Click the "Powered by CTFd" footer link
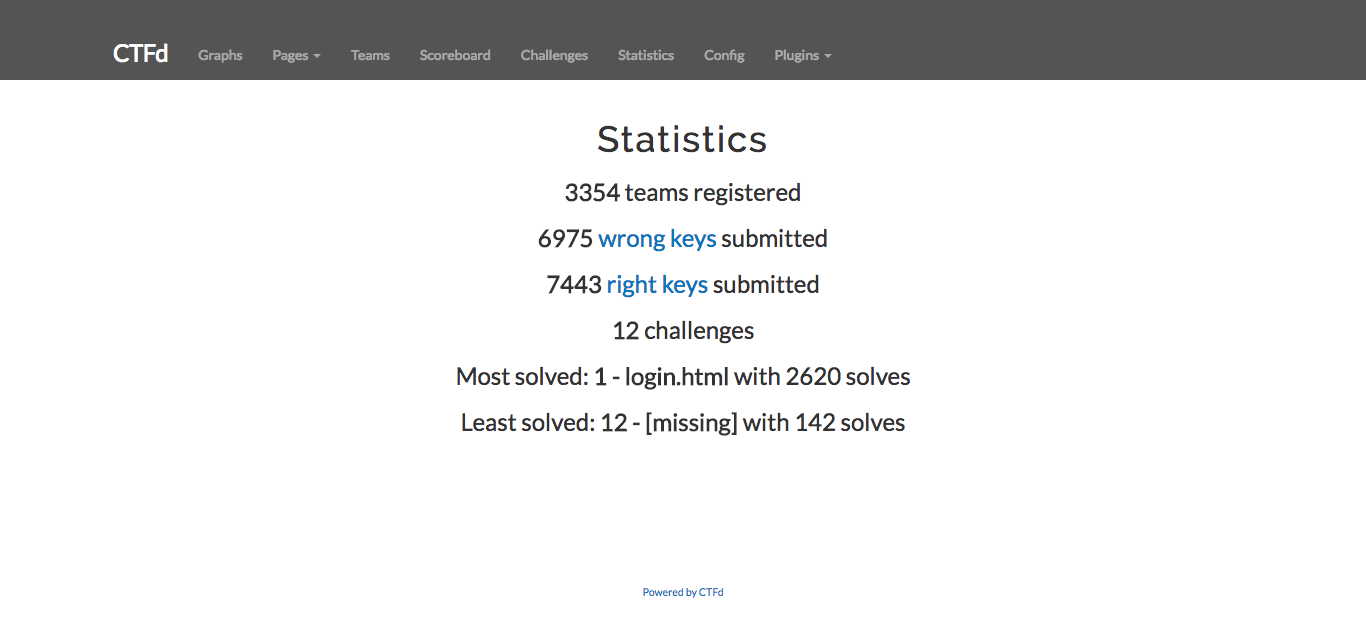Image resolution: width=1366 pixels, height=627 pixels. click(x=683, y=592)
